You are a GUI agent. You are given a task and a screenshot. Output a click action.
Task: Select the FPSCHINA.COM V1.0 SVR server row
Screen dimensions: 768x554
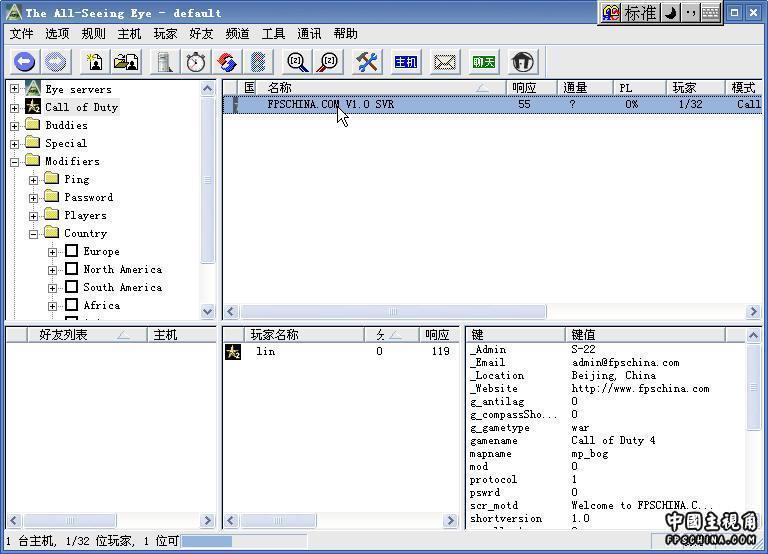(493, 104)
